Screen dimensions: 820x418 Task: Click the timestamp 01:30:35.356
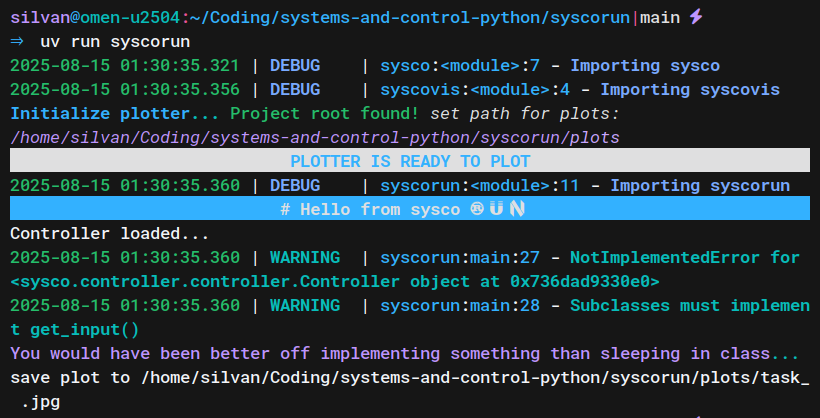point(180,90)
